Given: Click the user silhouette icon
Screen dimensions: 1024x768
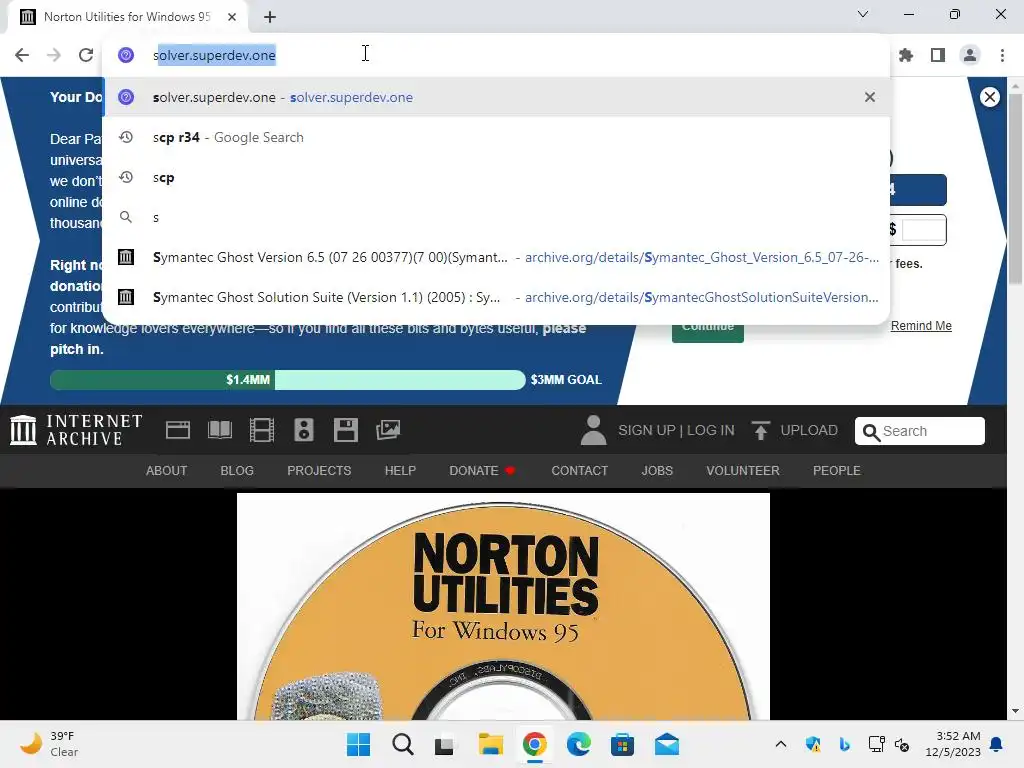Looking at the screenshot, I should (594, 430).
